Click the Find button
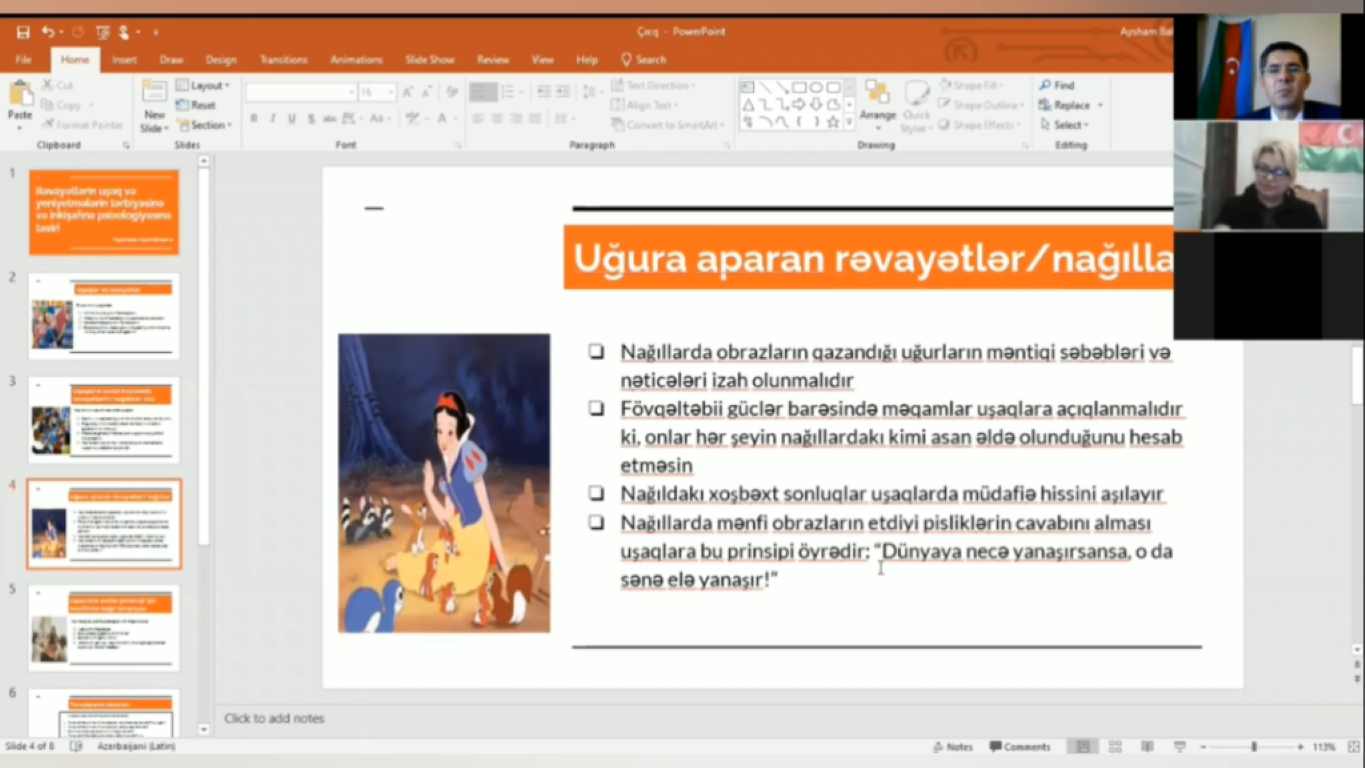 coord(1057,86)
